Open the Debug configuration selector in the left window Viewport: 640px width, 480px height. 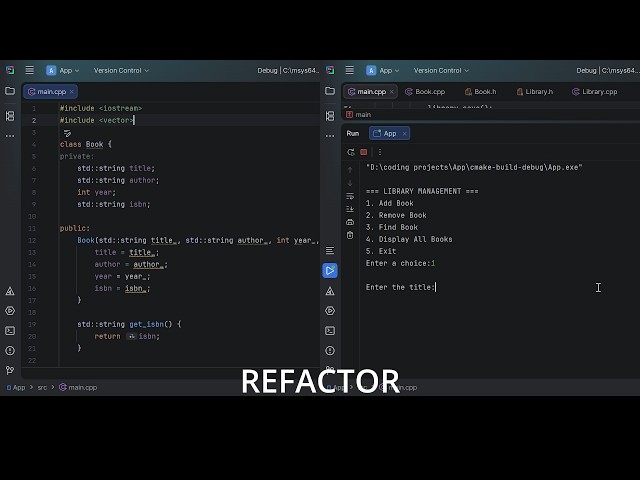(288, 70)
